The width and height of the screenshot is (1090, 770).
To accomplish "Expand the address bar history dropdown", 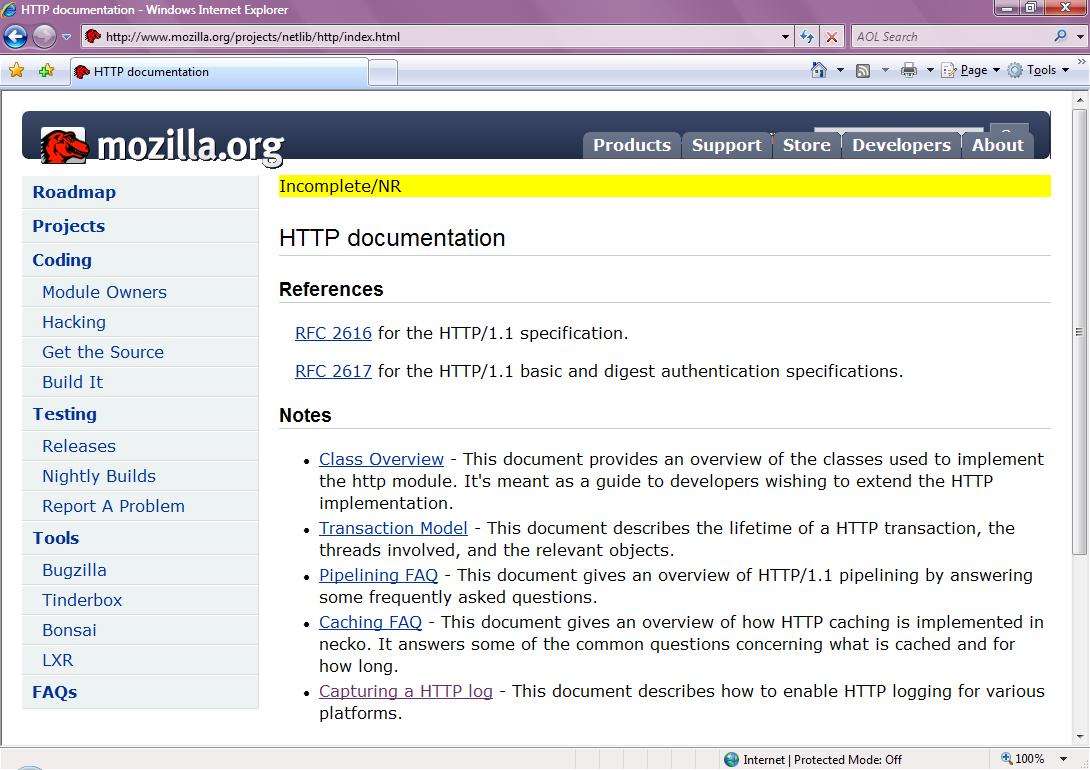I will (x=785, y=37).
